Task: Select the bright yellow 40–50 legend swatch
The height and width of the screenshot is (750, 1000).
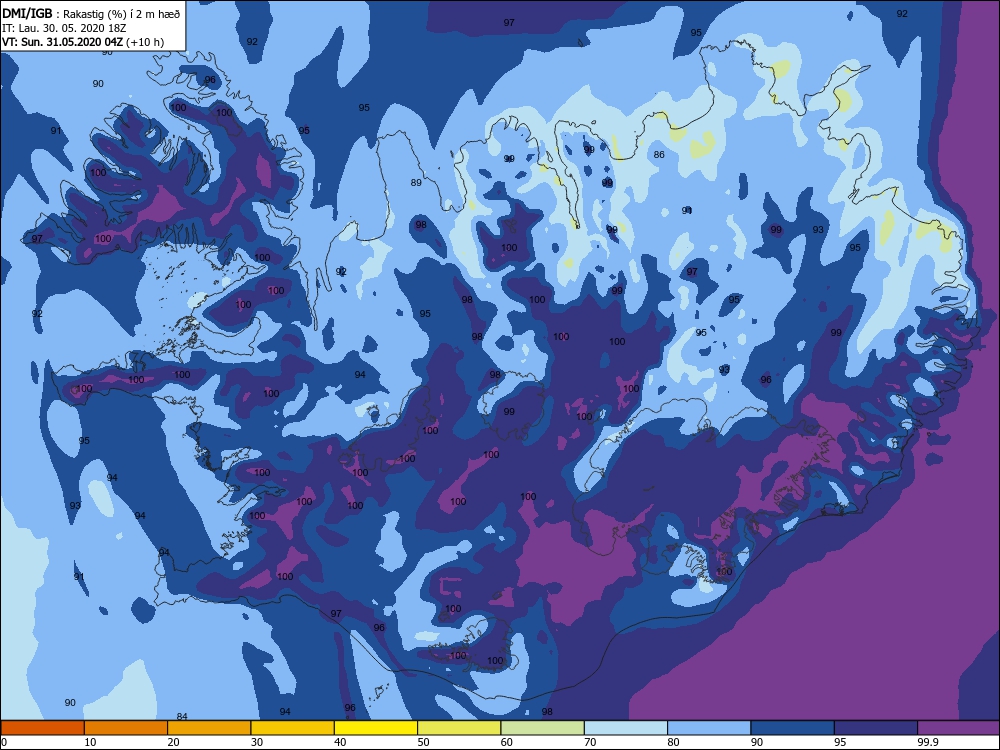Action: tap(376, 728)
